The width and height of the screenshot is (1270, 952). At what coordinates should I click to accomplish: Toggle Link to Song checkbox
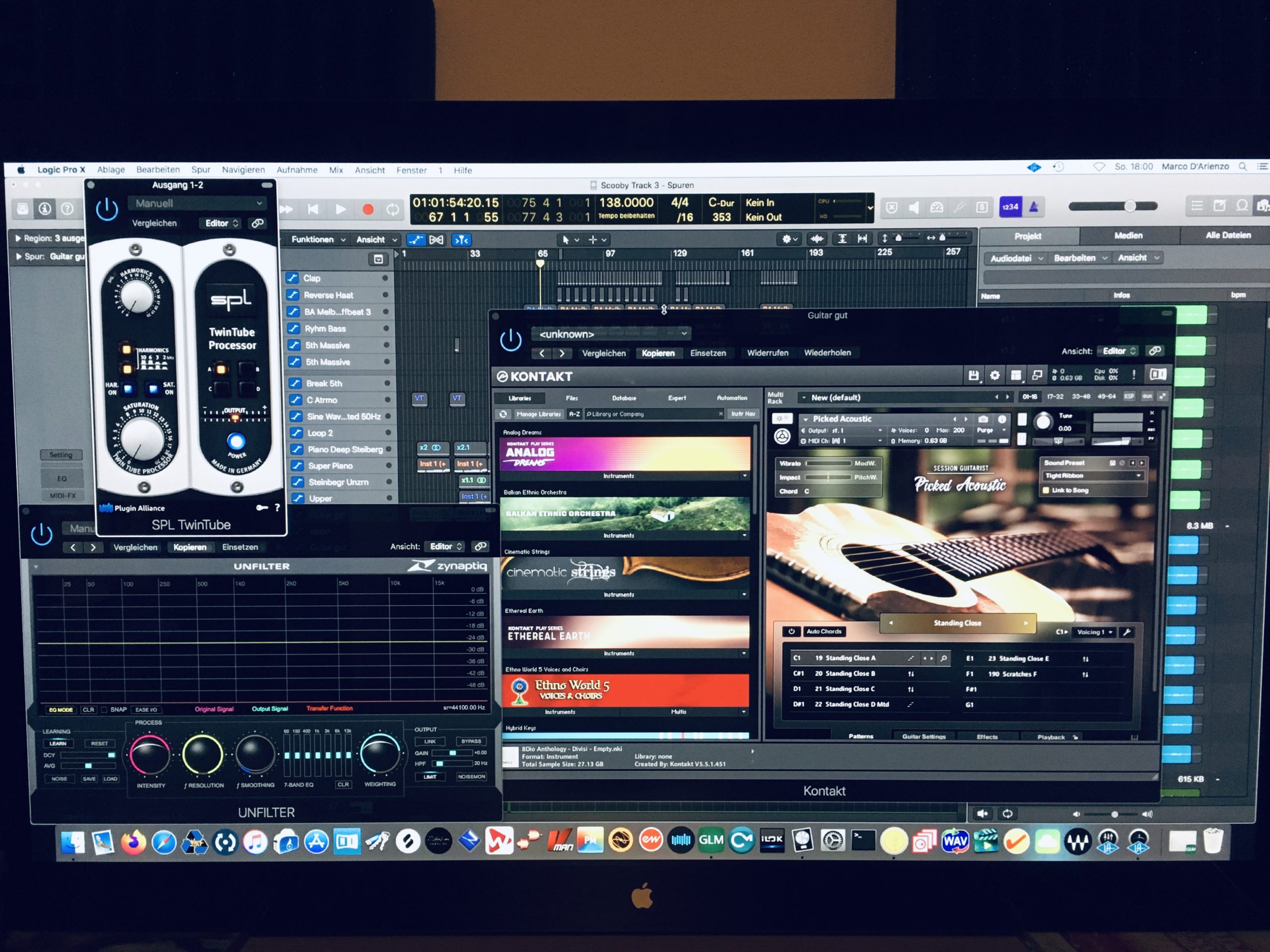(1046, 490)
